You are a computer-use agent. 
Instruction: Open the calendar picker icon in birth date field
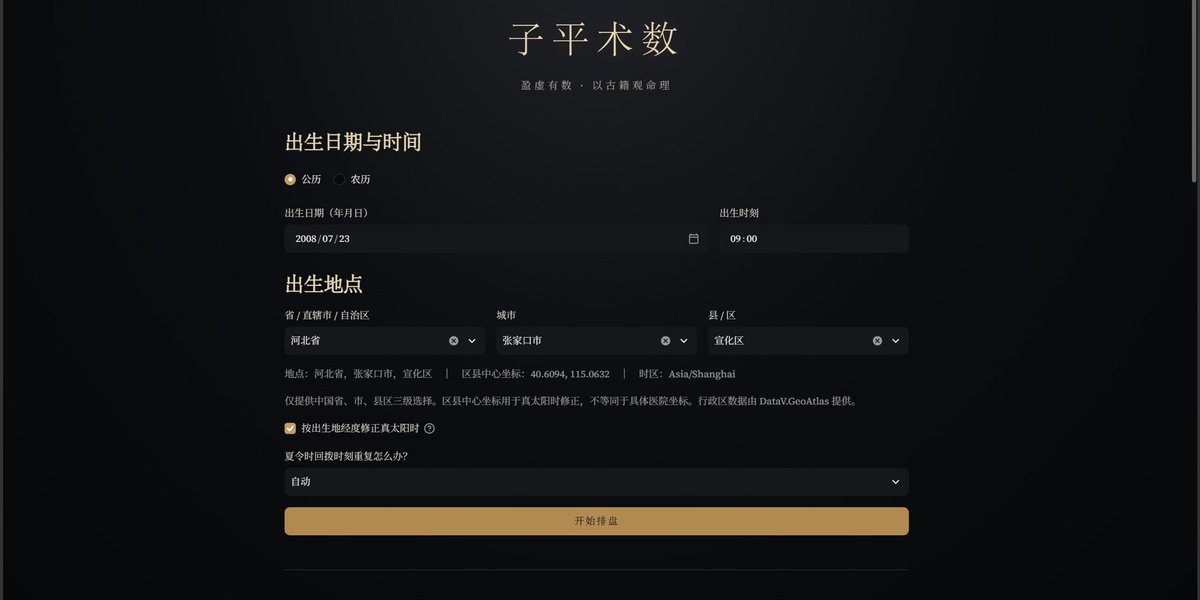coord(693,239)
